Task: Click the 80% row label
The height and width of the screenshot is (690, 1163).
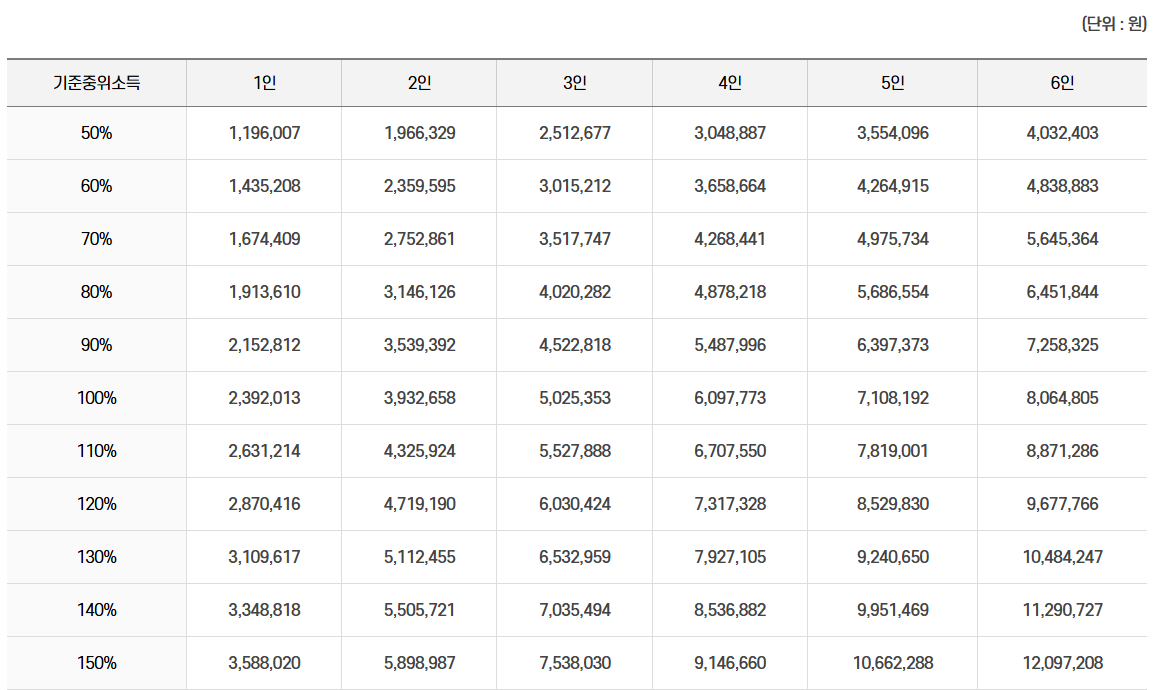Action: click(x=96, y=292)
